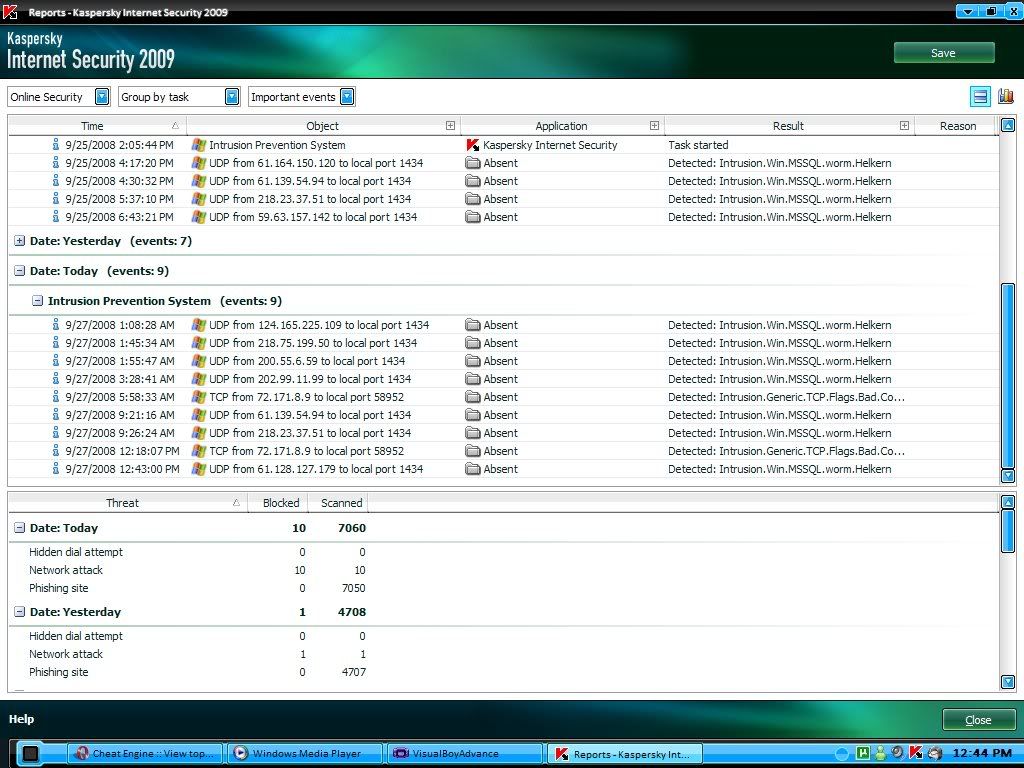Image resolution: width=1024 pixels, height=768 pixels.
Task: Click the object icon for UDP from 124.165.225.109
Action: coord(199,325)
